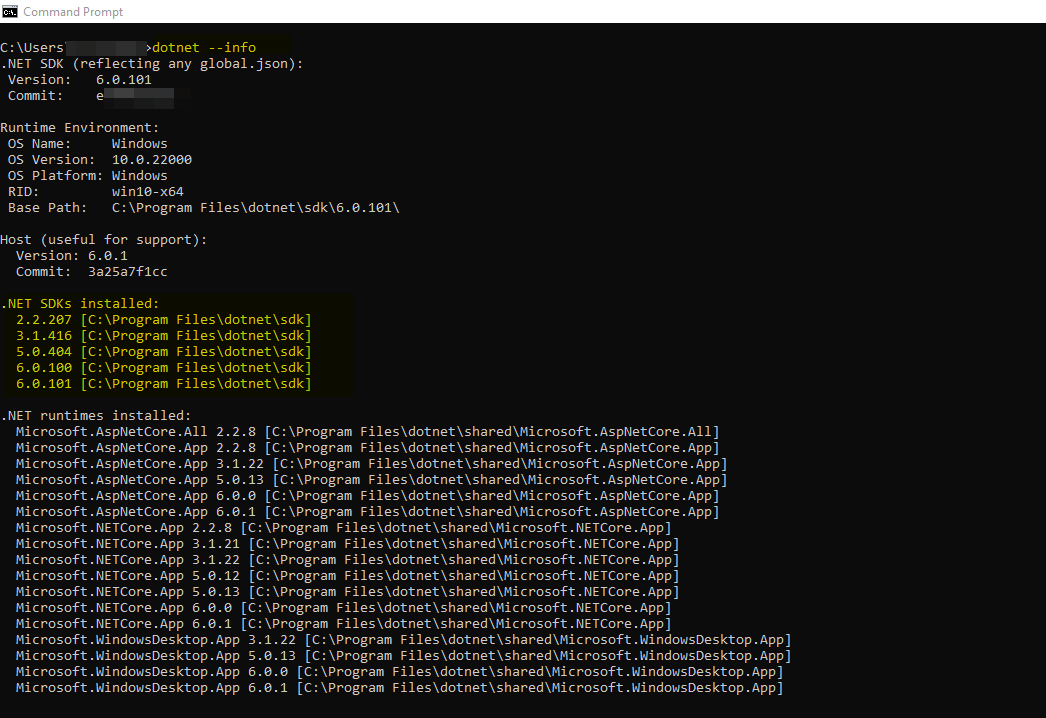Click the Microsoft.NETCore.App 5.0.13 line
Viewport: 1046px width, 718px height.
(x=348, y=592)
